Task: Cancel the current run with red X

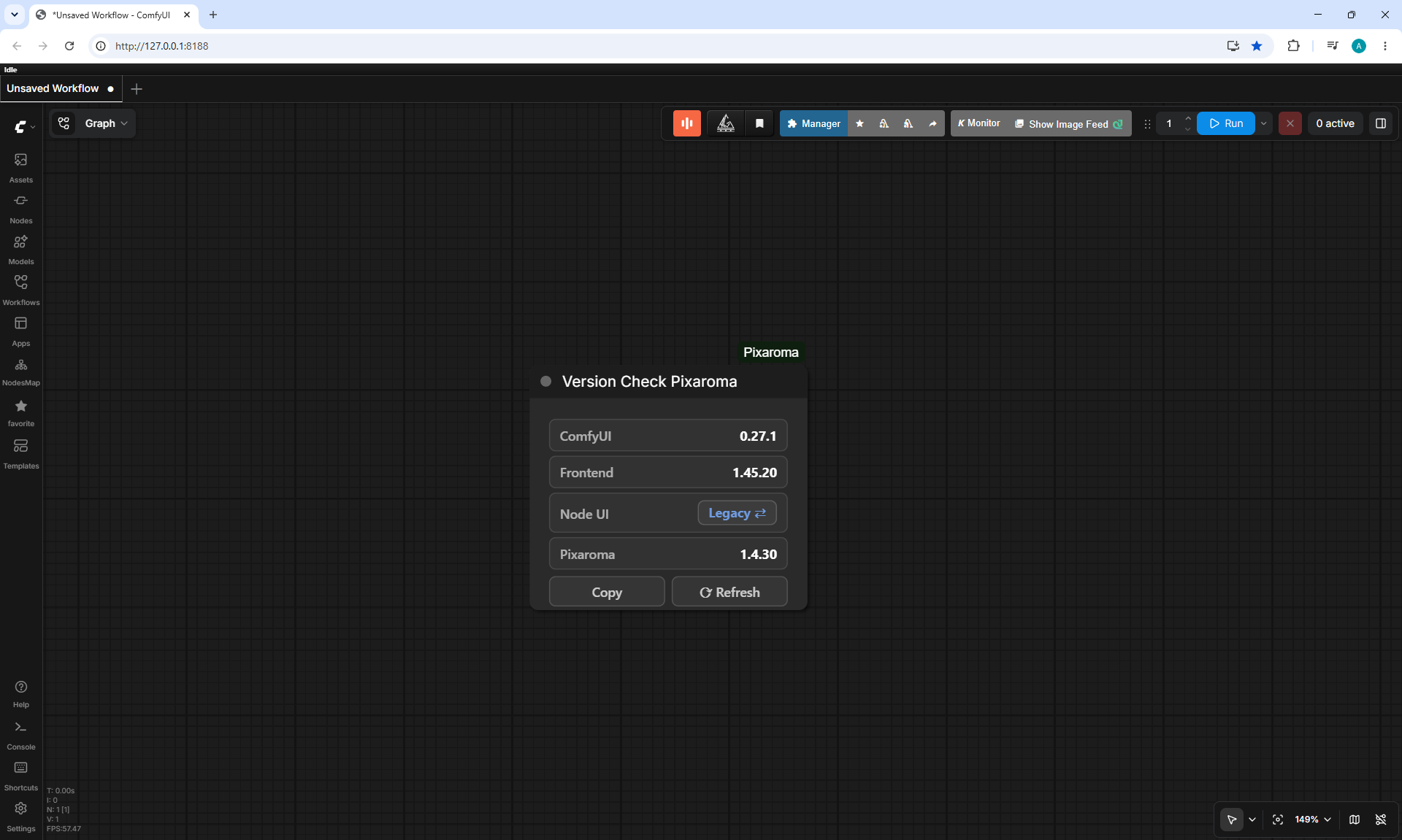Action: (x=1290, y=123)
